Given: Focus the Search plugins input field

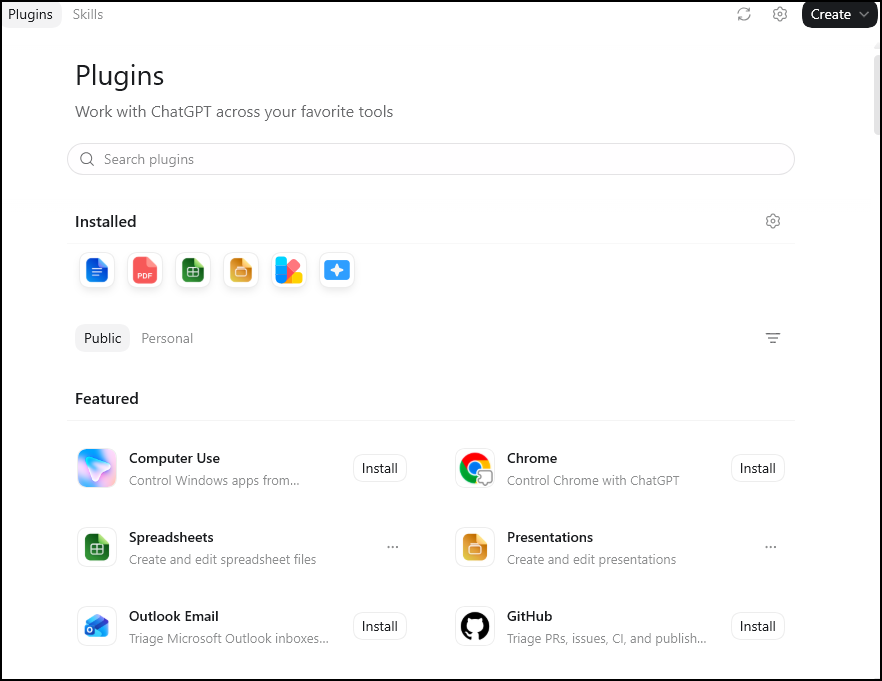Looking at the screenshot, I should [x=431, y=159].
